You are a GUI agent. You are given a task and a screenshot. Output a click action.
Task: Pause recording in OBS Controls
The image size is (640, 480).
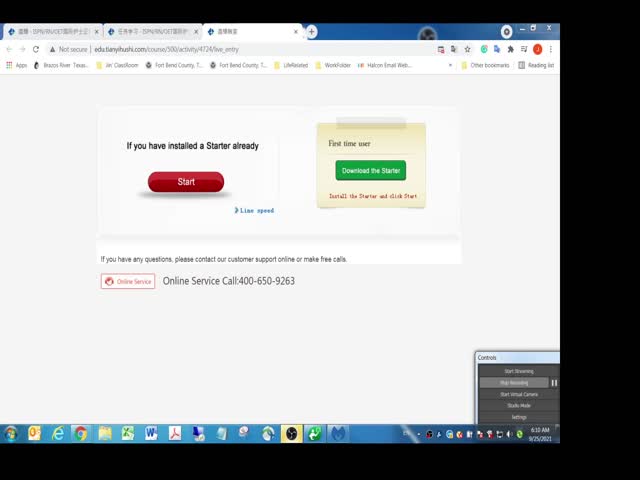[x=554, y=383]
